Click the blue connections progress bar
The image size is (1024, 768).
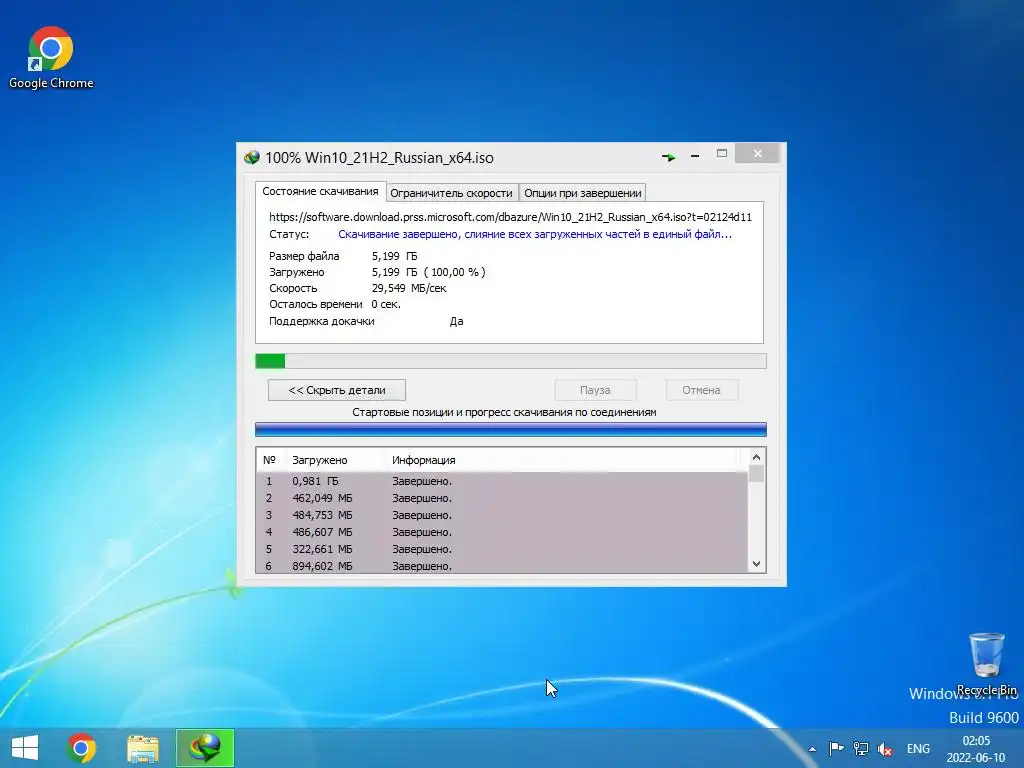pyautogui.click(x=511, y=429)
